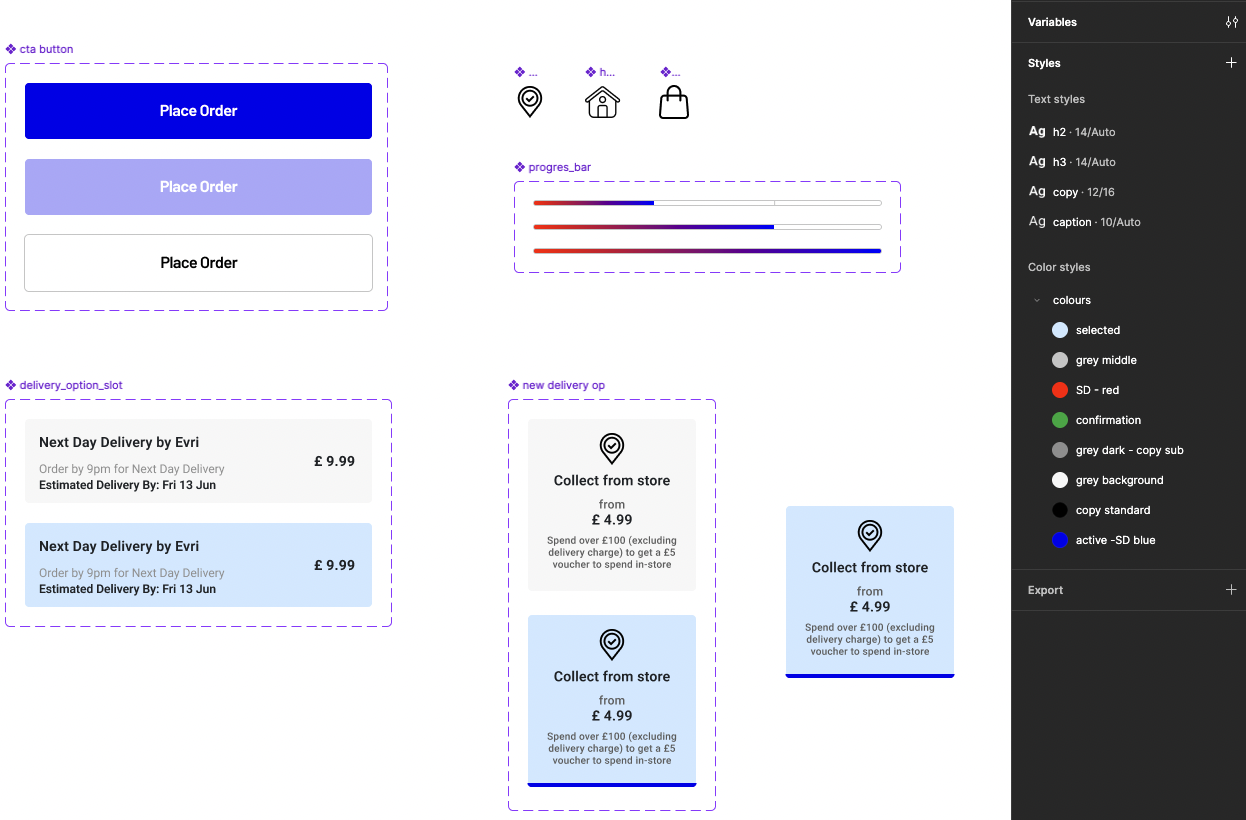Select the home icon component
Image resolution: width=1246 pixels, height=820 pixels.
[x=602, y=102]
